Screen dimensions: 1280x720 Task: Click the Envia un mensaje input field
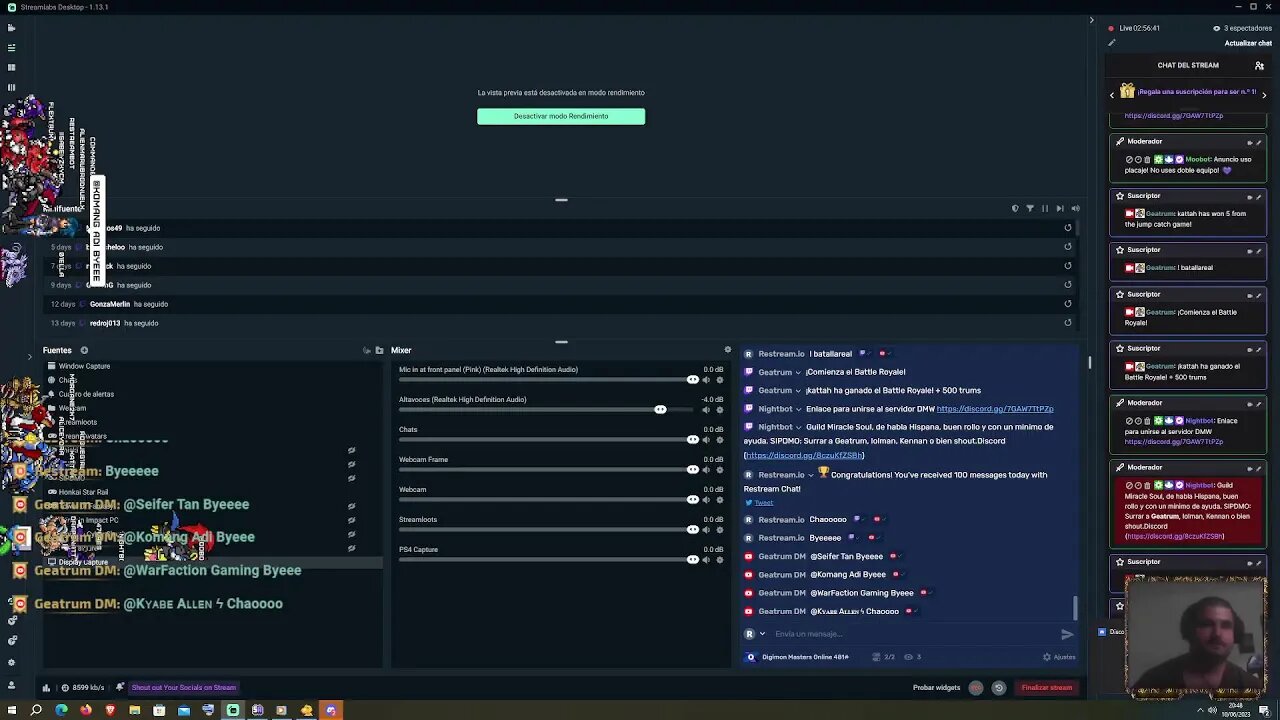[x=910, y=634]
